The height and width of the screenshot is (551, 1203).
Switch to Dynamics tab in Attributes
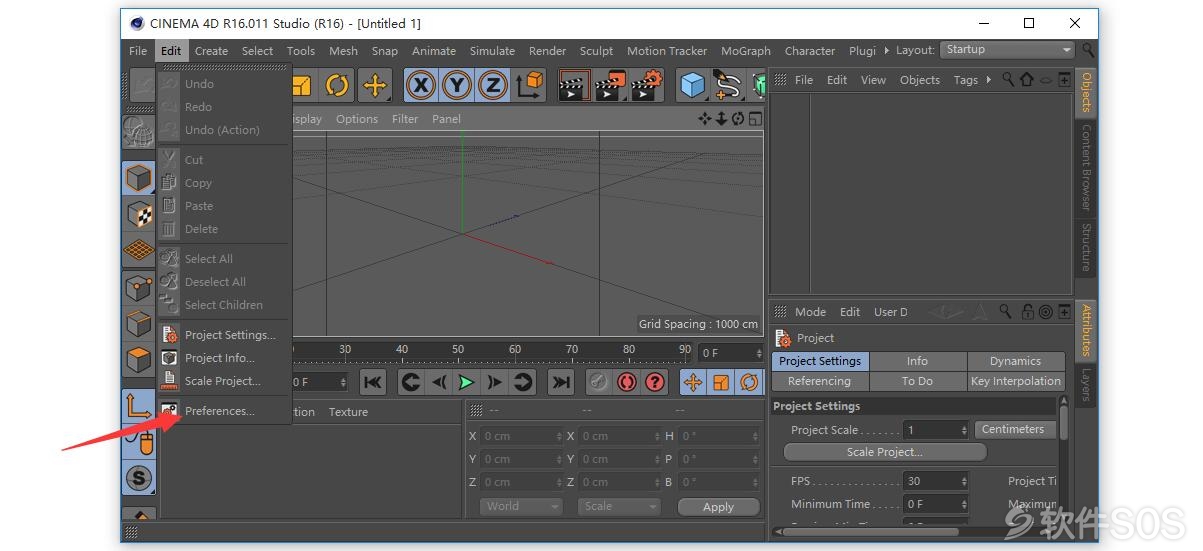[1015, 361]
